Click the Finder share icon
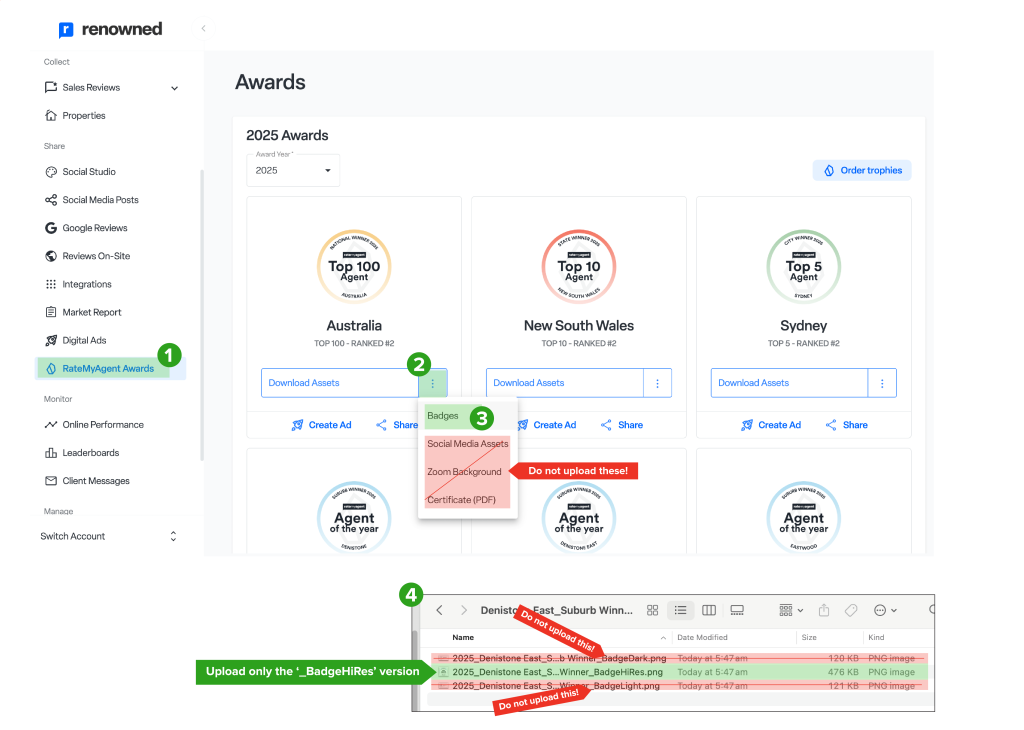This screenshot has width=1024, height=730. [x=824, y=610]
